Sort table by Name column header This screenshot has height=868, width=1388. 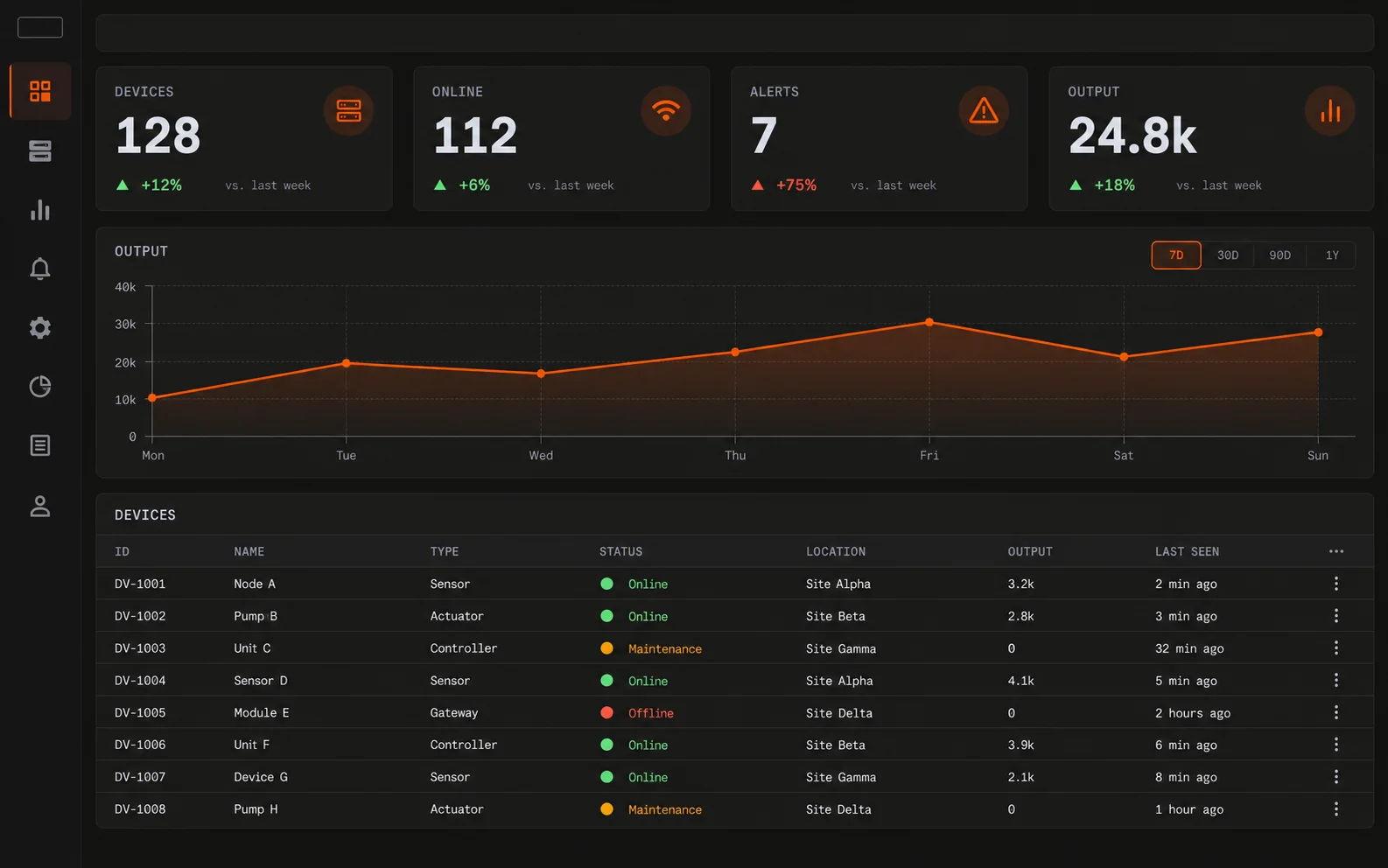[x=249, y=551]
